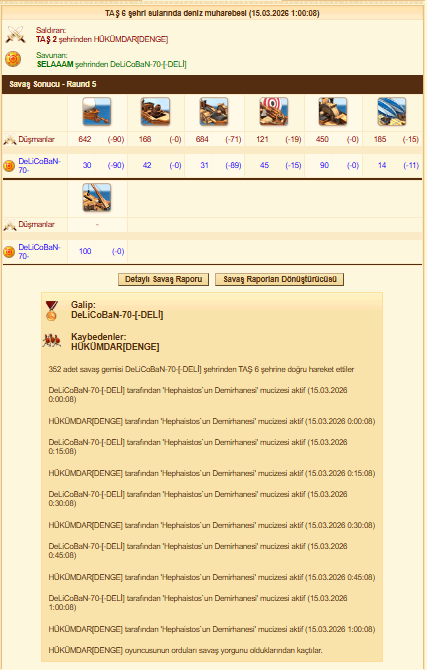Click enemy count 121
This screenshot has width=427, height=670.
tap(262, 139)
